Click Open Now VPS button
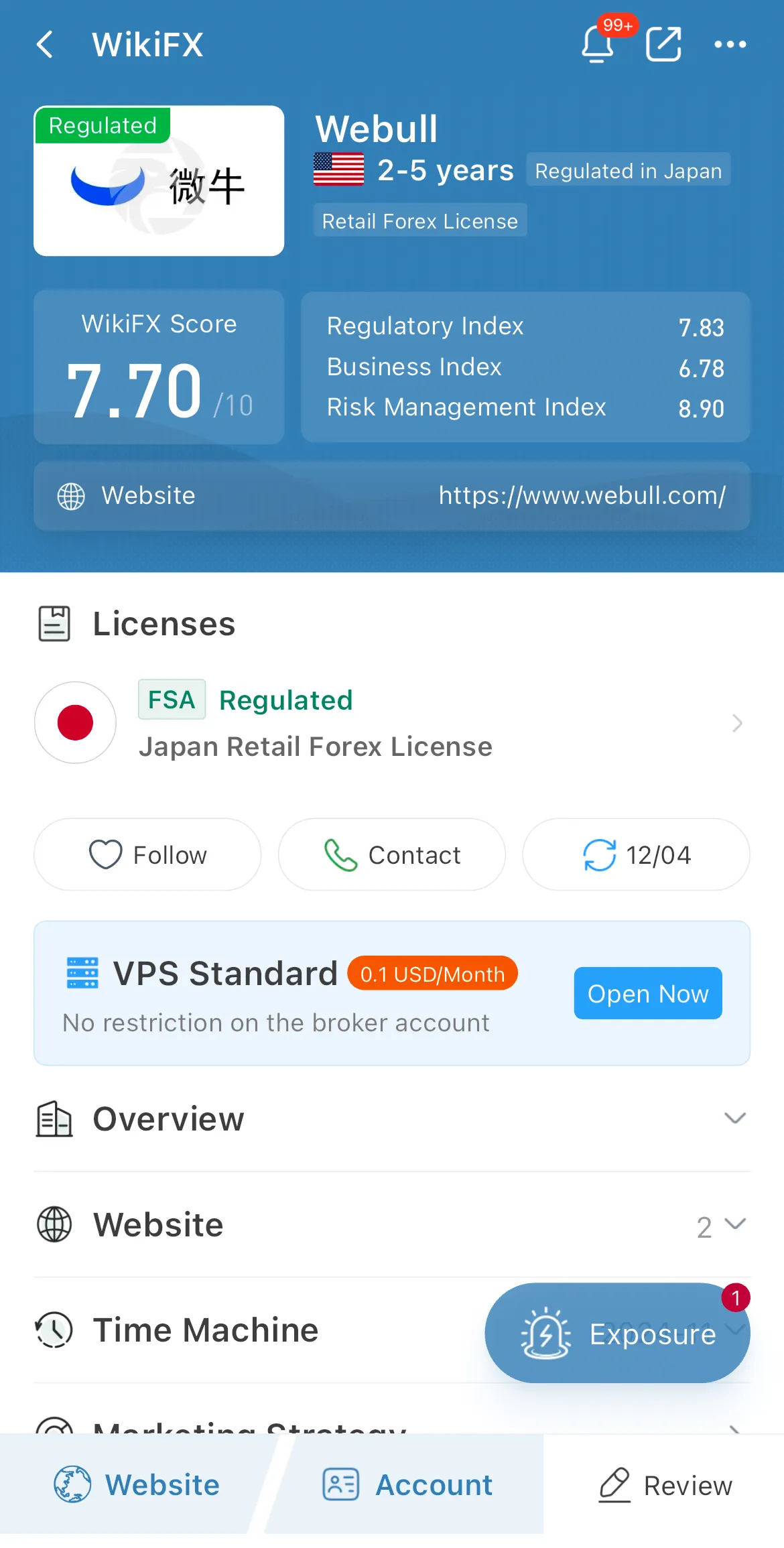The width and height of the screenshot is (784, 1548). pos(648,993)
